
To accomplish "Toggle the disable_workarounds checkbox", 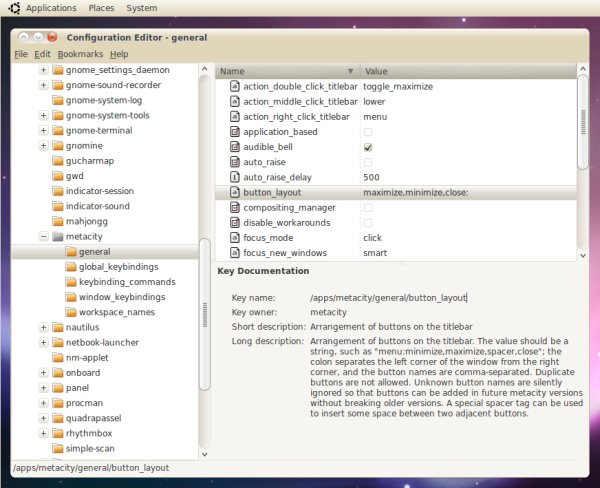I will (x=368, y=223).
